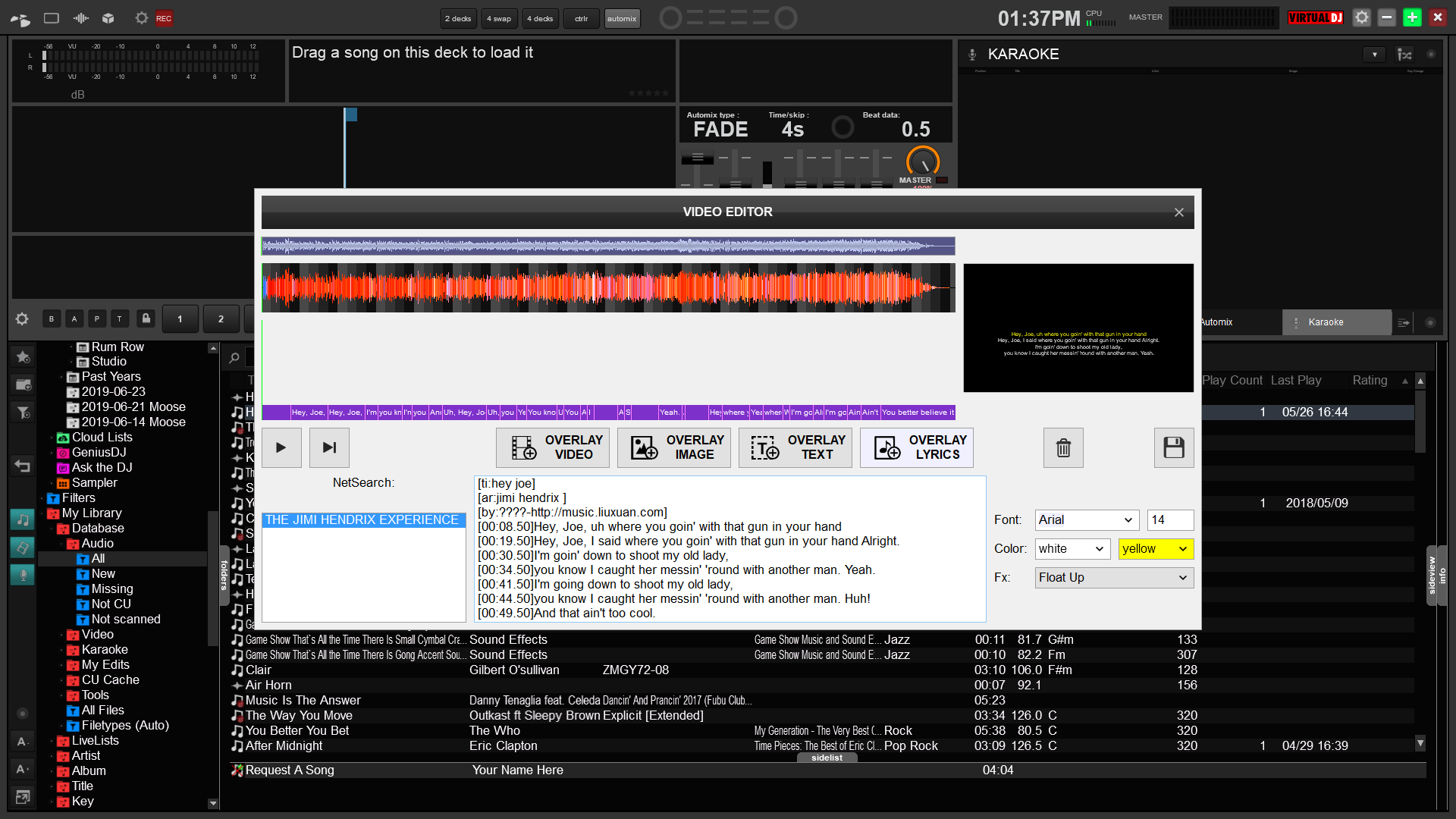Open the microphone panel in the left sidebar
Viewport: 1456px width, 819px height.
click(22, 575)
